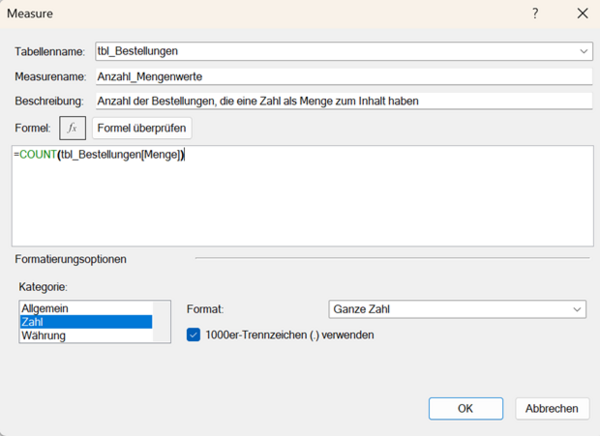600x436 pixels.
Task: Expand the Format dropdown arrow
Action: tap(577, 310)
